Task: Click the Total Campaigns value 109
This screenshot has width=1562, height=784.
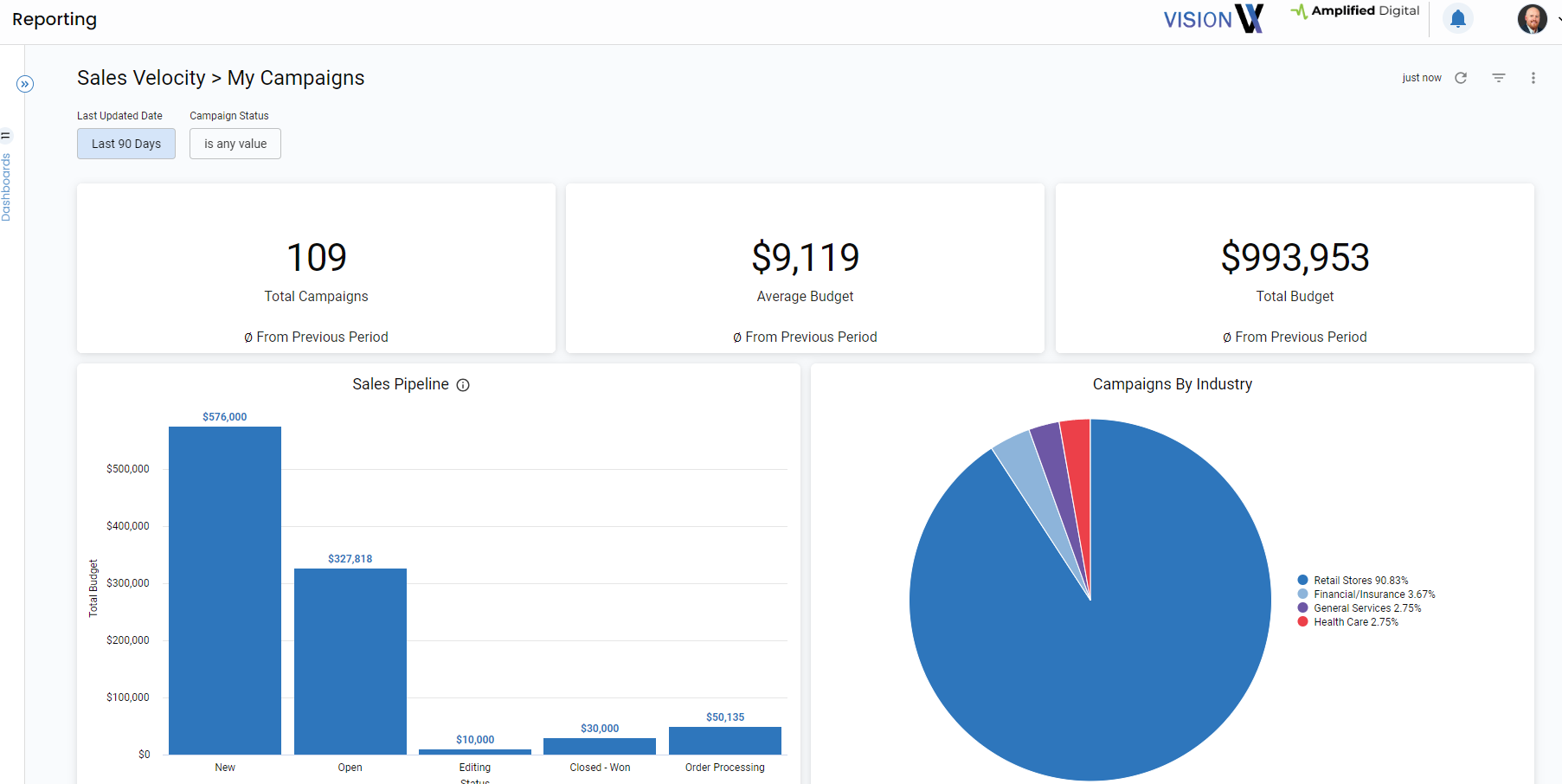Action: point(317,258)
